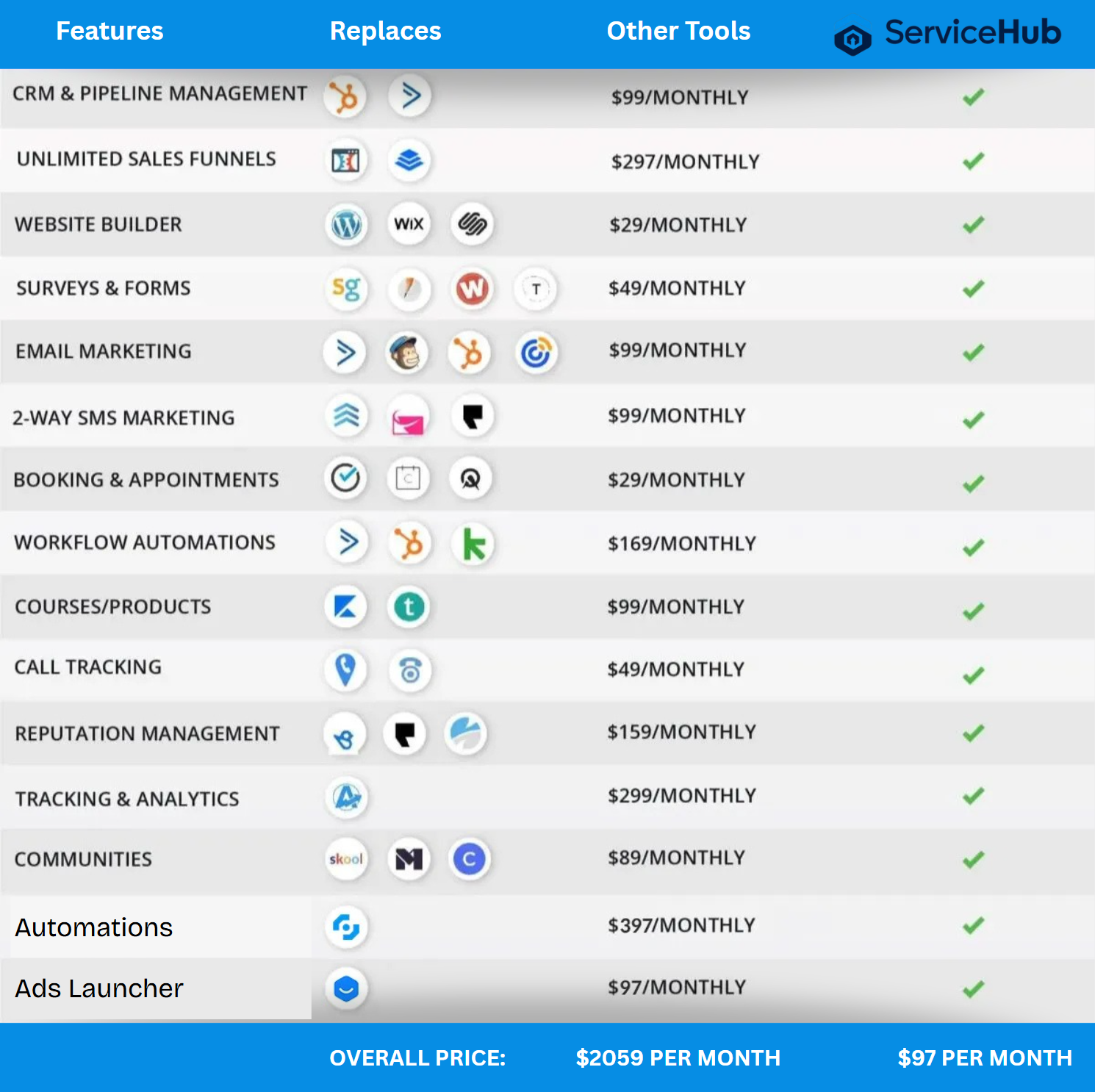The height and width of the screenshot is (1092, 1095).
Task: Click the HubSpot icon in the CRM row
Action: (x=345, y=96)
